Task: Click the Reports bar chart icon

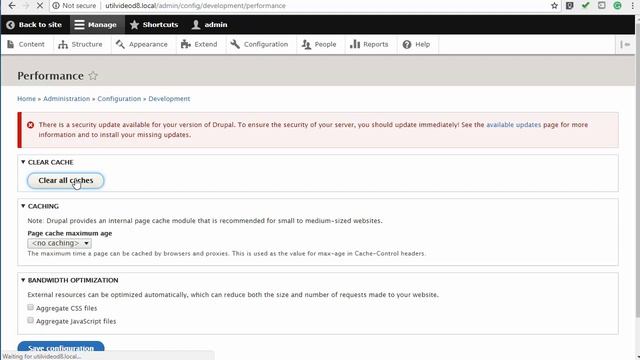Action: point(355,44)
